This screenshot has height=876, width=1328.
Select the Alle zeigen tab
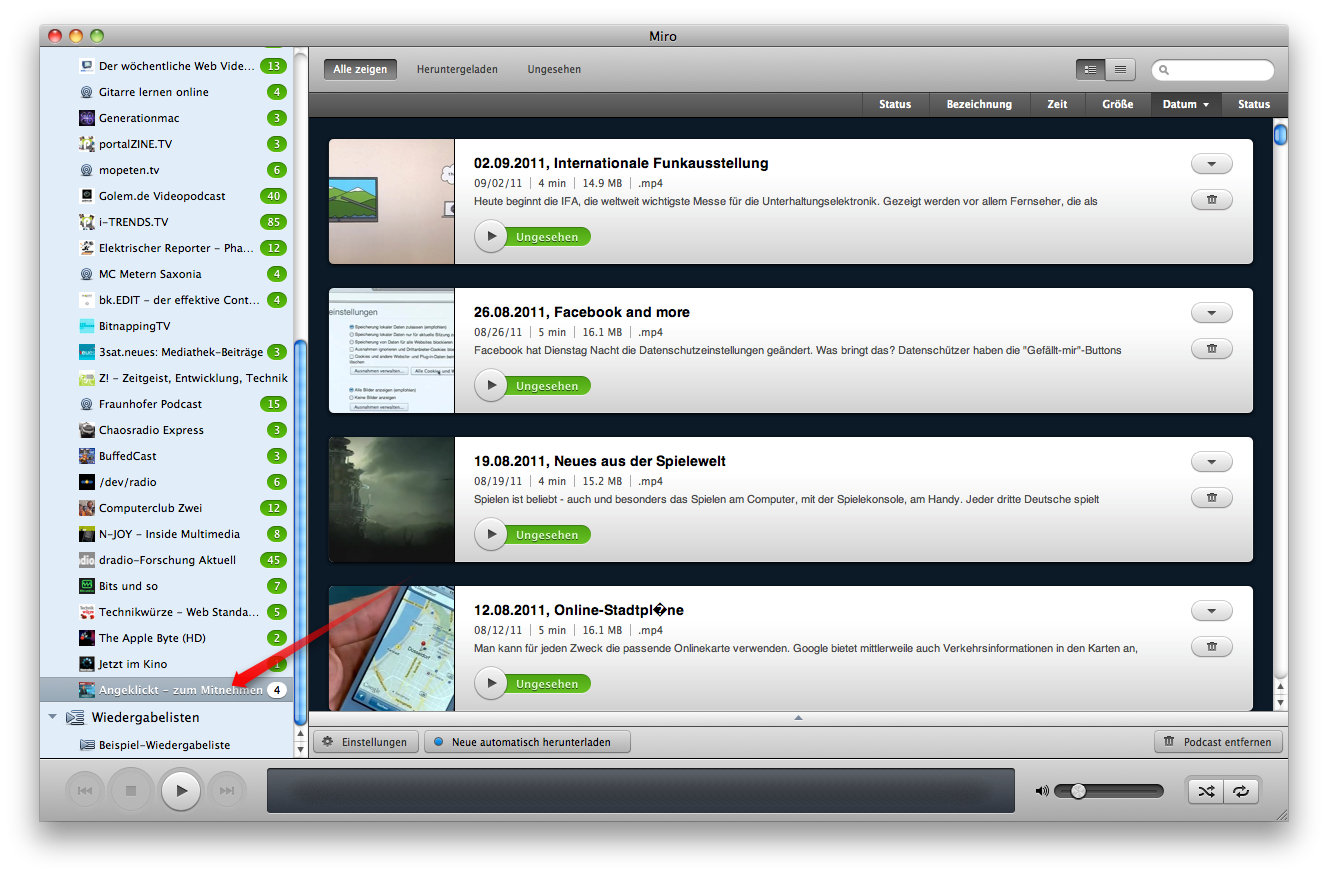pyautogui.click(x=360, y=69)
